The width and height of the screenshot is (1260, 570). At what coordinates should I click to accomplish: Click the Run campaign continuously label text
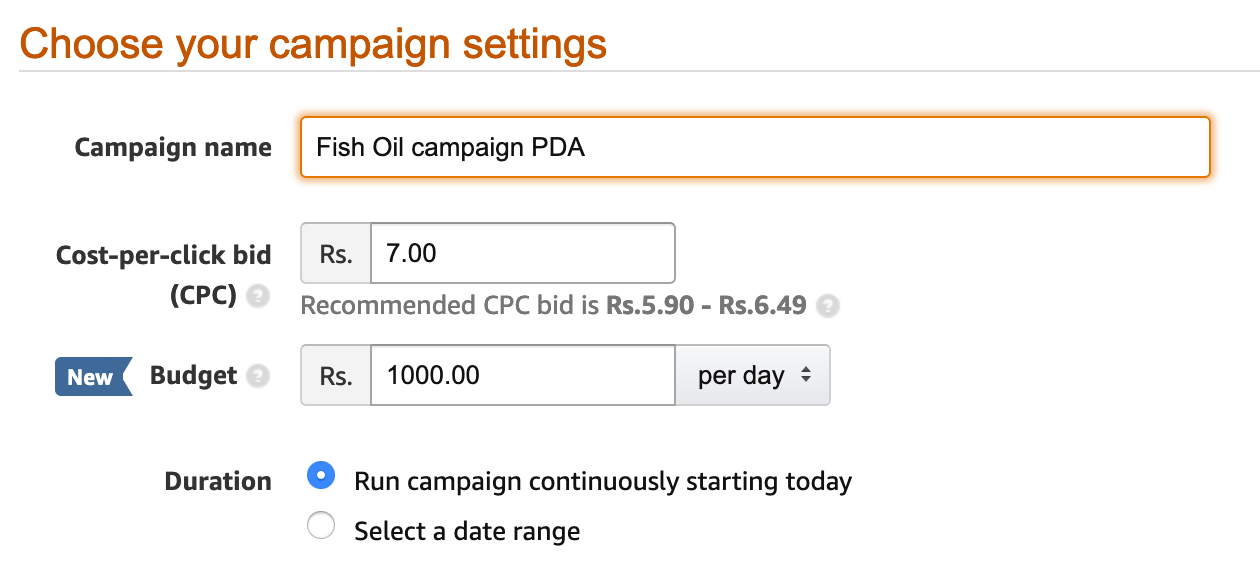[603, 481]
